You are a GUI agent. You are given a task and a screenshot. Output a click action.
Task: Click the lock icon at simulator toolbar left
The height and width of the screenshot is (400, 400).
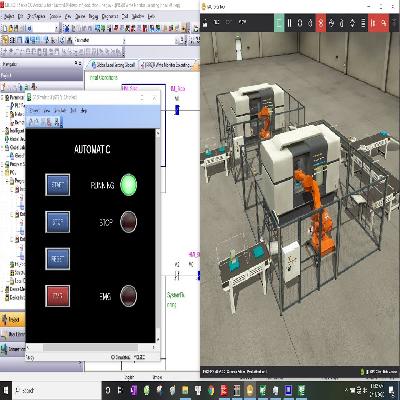(205, 23)
